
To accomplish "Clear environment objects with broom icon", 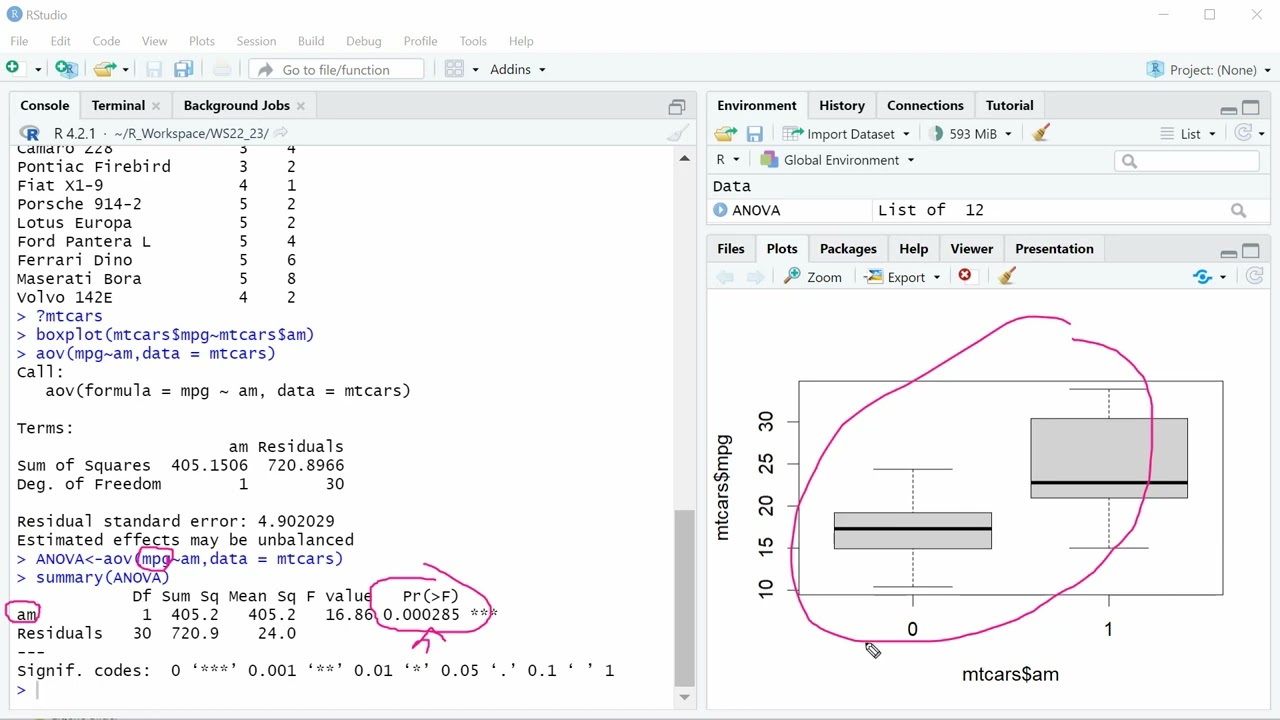I will coord(1041,133).
